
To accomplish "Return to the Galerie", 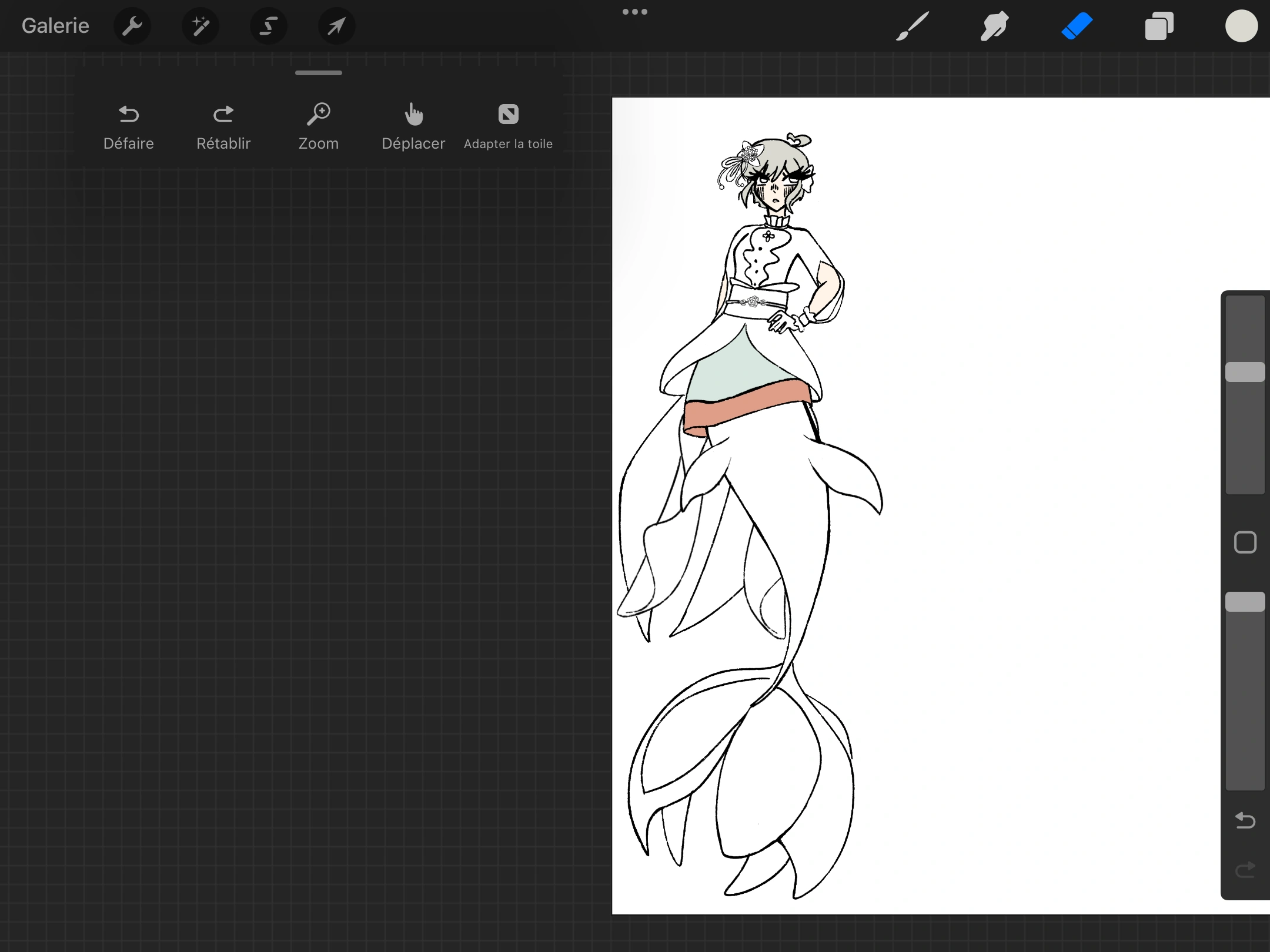I will coord(55,25).
